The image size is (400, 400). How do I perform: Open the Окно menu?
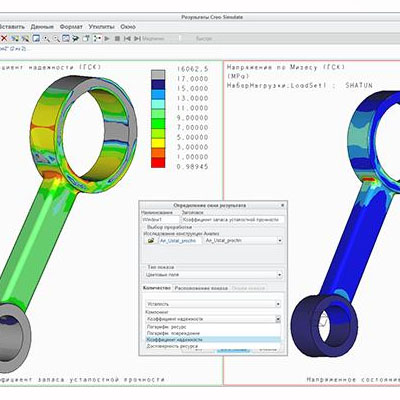(128, 27)
